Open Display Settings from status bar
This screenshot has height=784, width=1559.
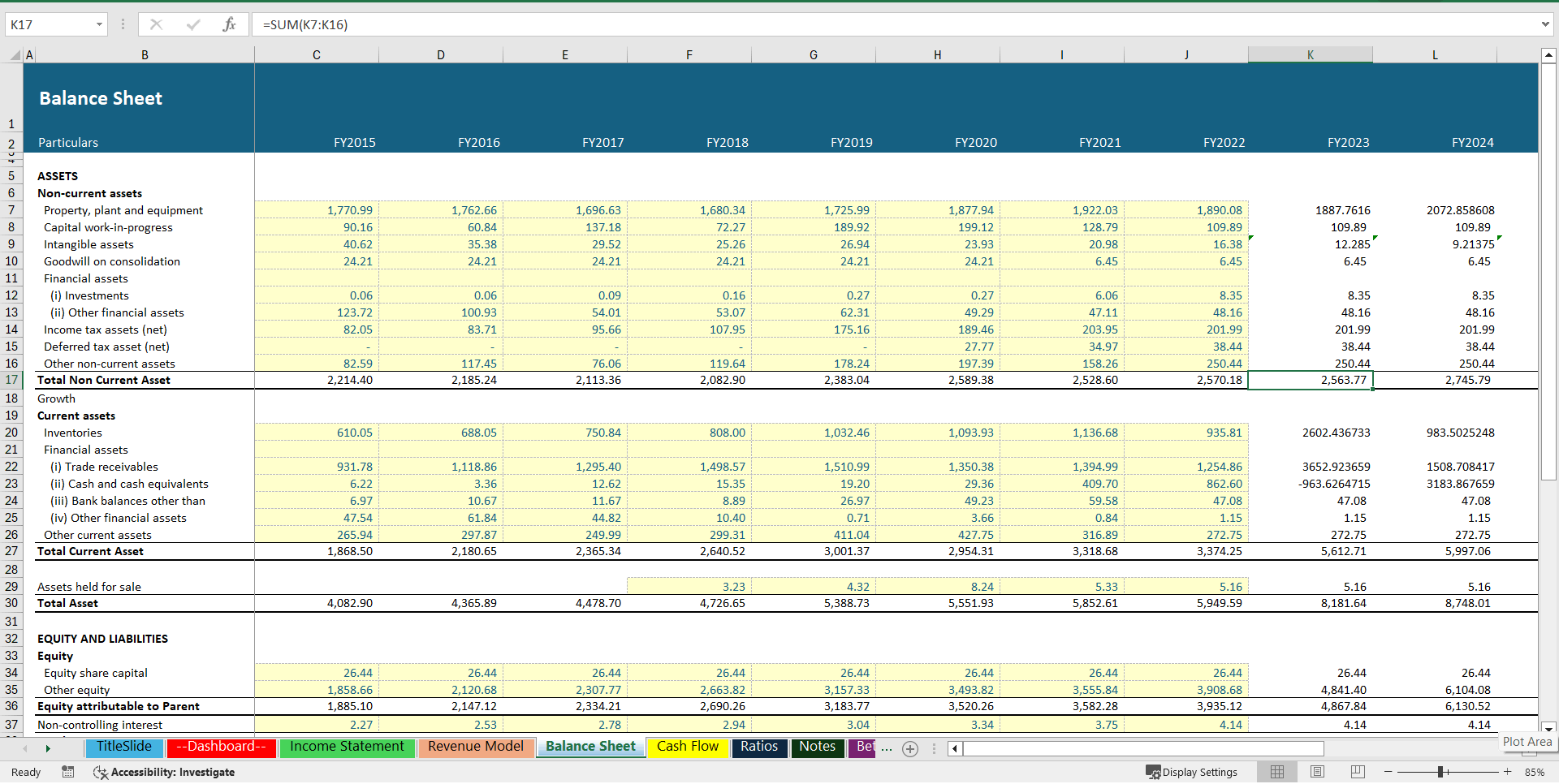(1192, 772)
